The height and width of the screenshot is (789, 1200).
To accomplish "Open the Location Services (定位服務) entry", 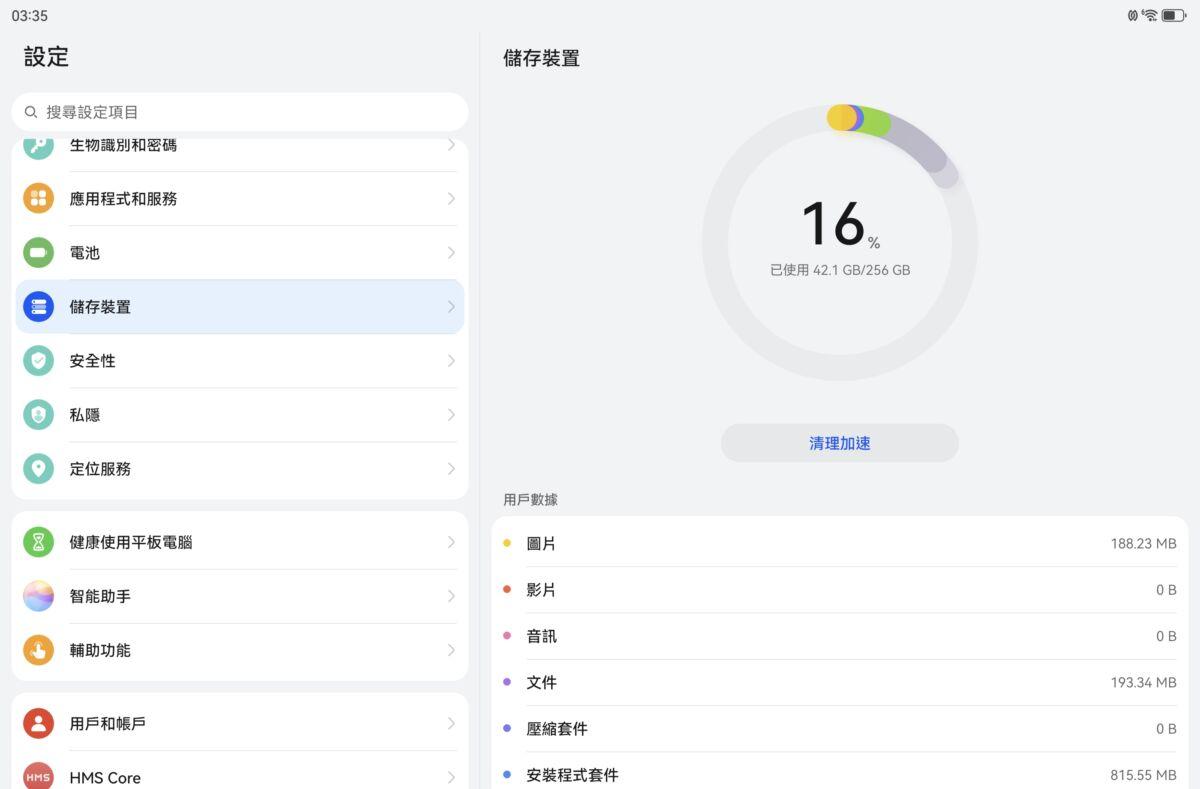I will pyautogui.click(x=240, y=469).
